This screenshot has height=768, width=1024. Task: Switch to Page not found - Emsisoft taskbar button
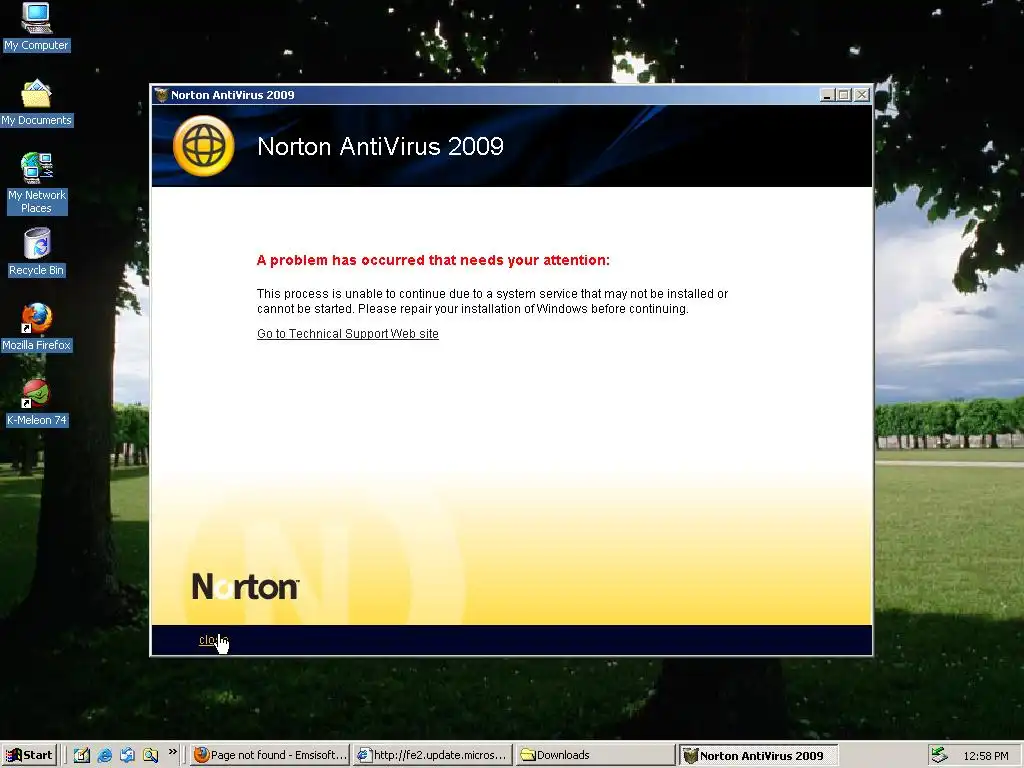click(x=270, y=755)
